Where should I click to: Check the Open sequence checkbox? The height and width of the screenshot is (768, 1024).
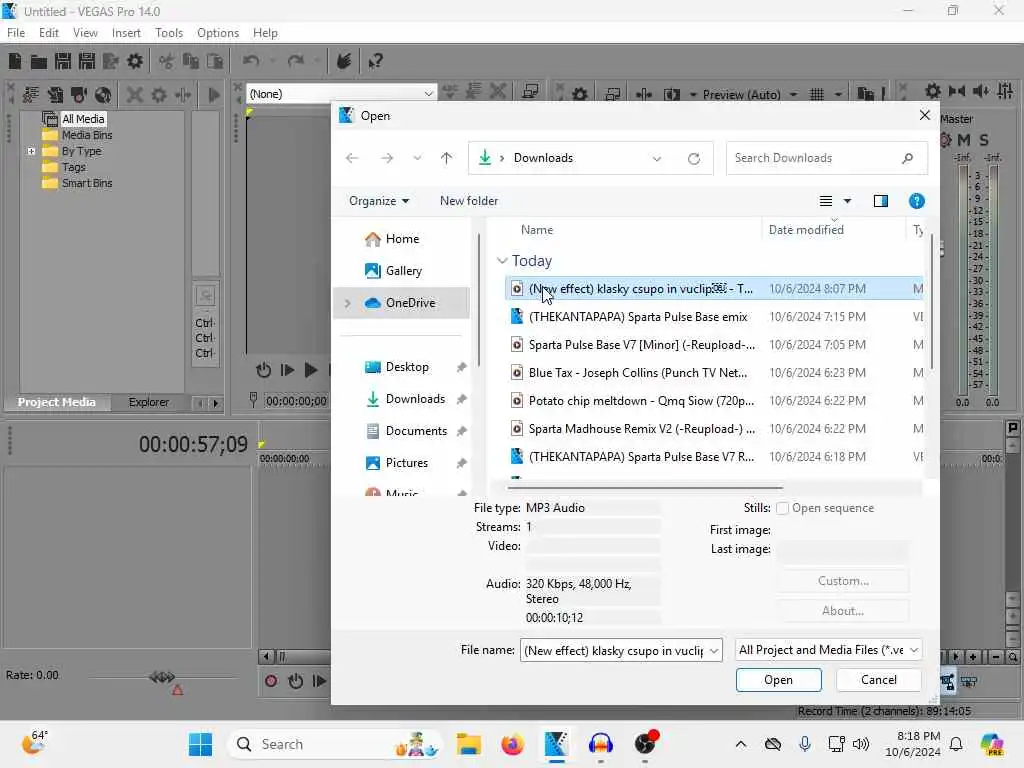[782, 508]
